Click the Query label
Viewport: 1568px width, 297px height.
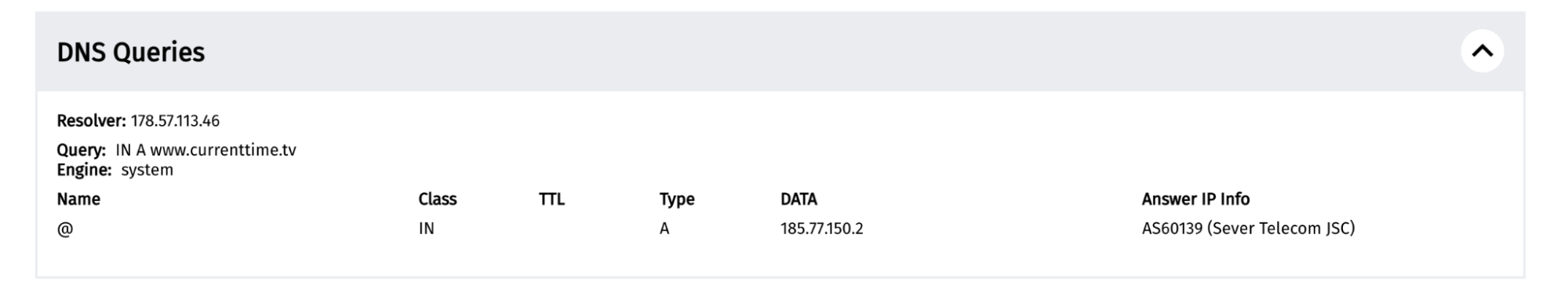pyautogui.click(x=81, y=150)
